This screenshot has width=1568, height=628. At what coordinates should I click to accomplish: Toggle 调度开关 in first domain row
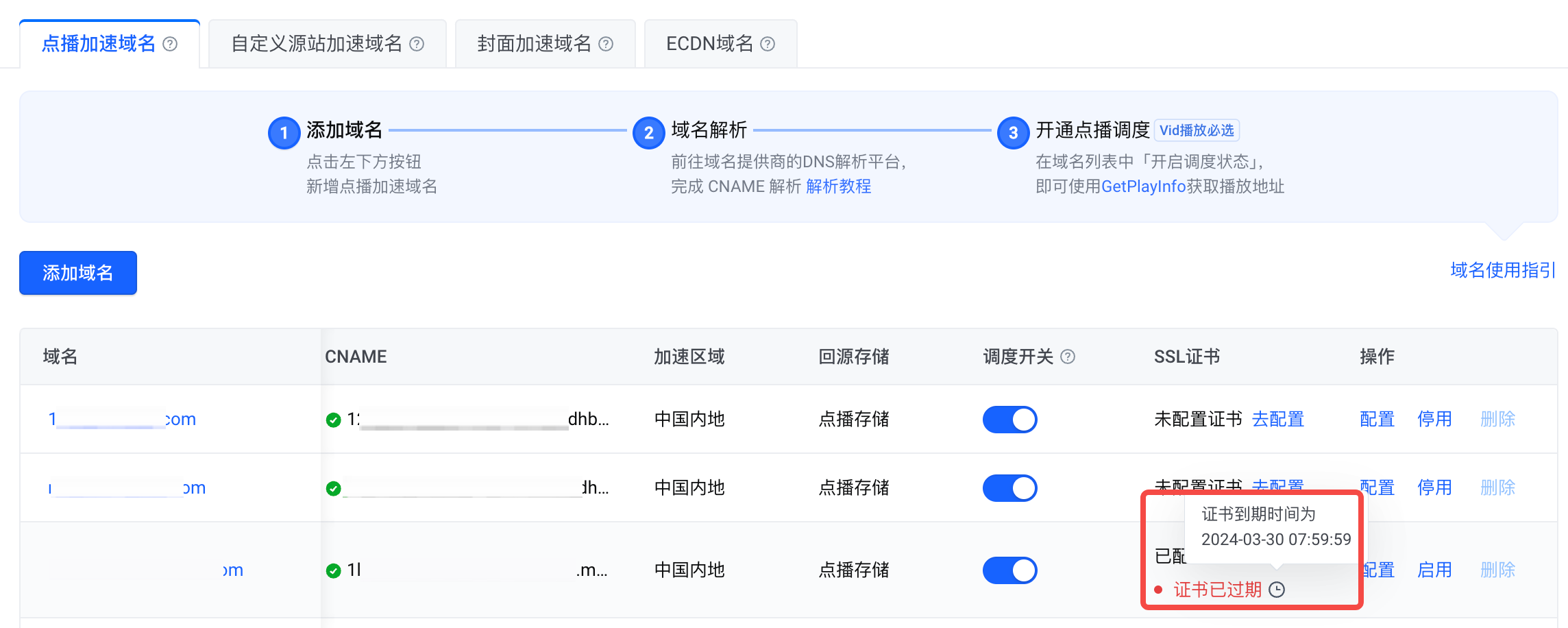1010,420
